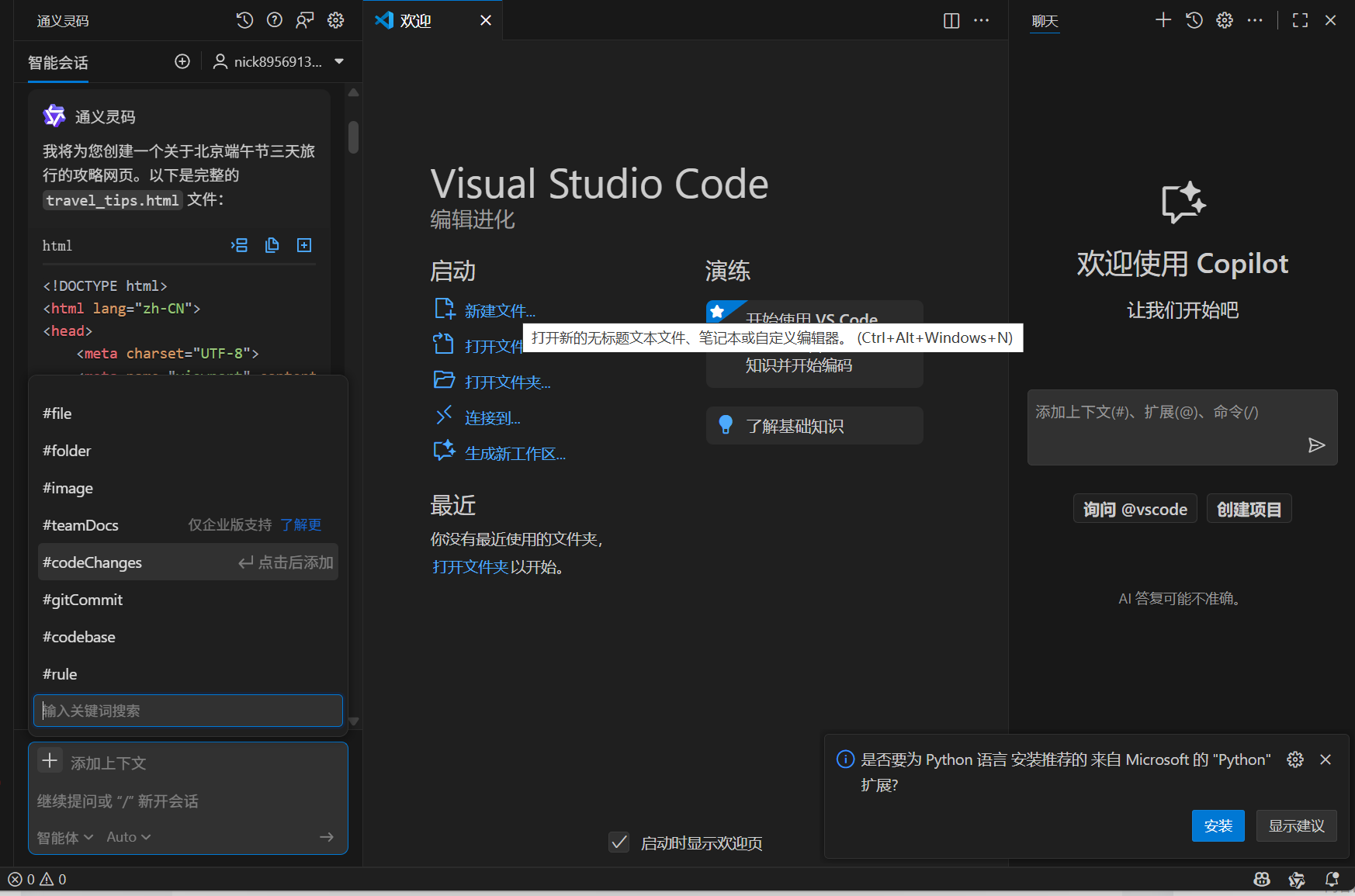1355x896 pixels.
Task: Close the 欢迎 tab
Action: click(486, 20)
